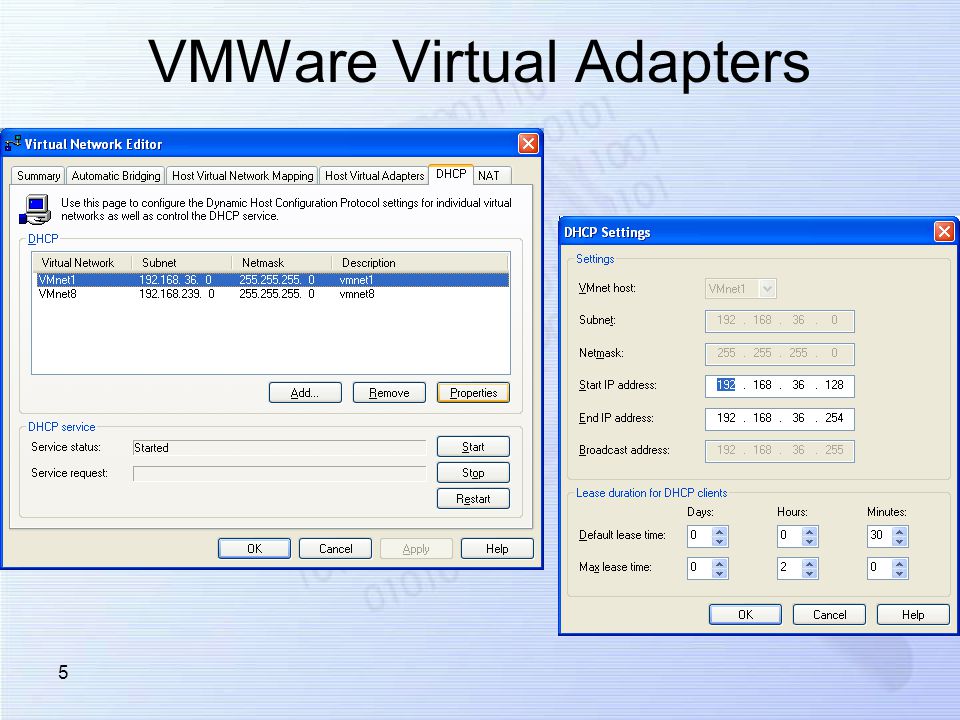This screenshot has height=720, width=960.
Task: Close the DHCP Settings dialog
Action: pos(943,232)
